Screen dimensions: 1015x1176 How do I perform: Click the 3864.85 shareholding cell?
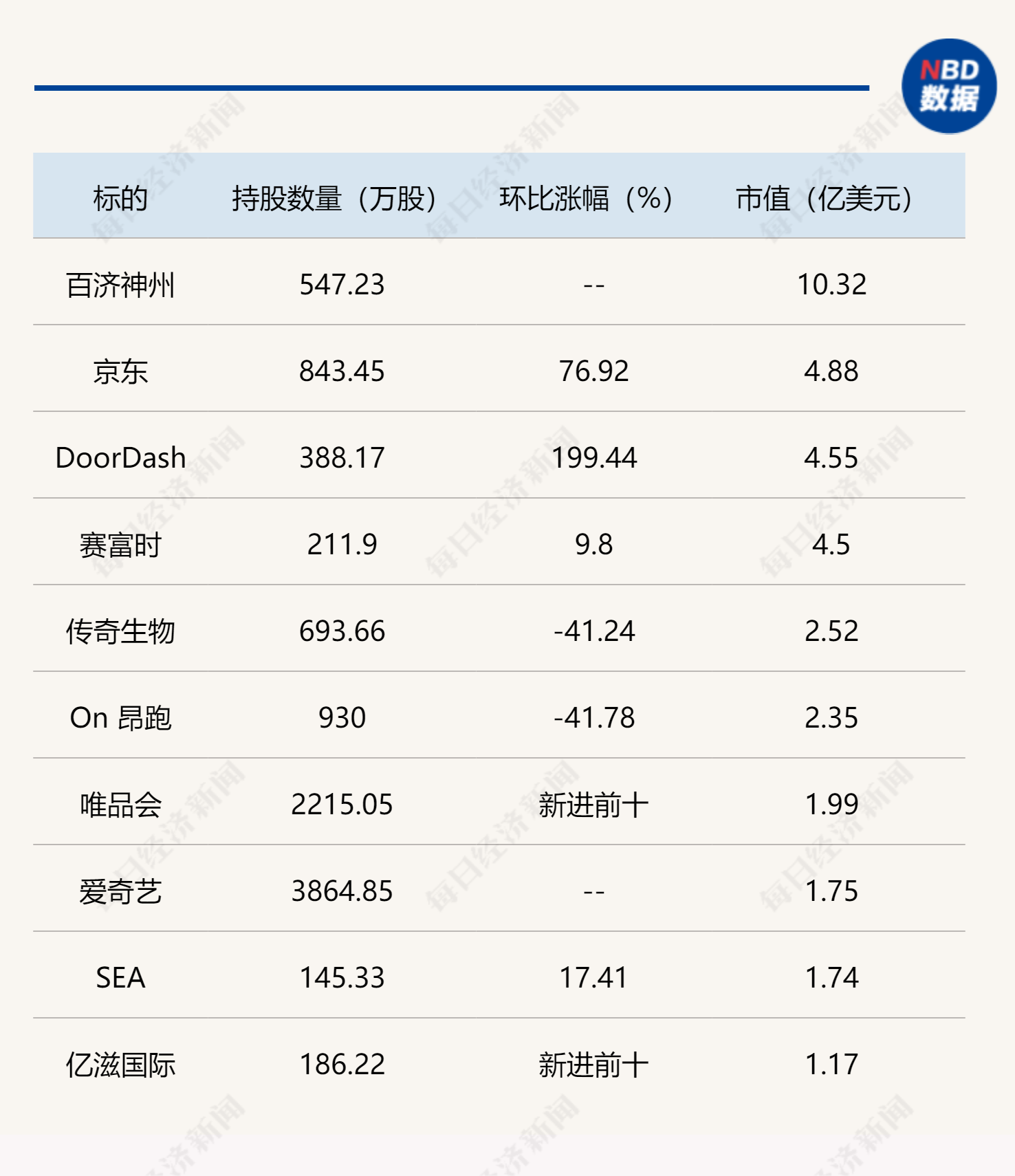coord(342,891)
